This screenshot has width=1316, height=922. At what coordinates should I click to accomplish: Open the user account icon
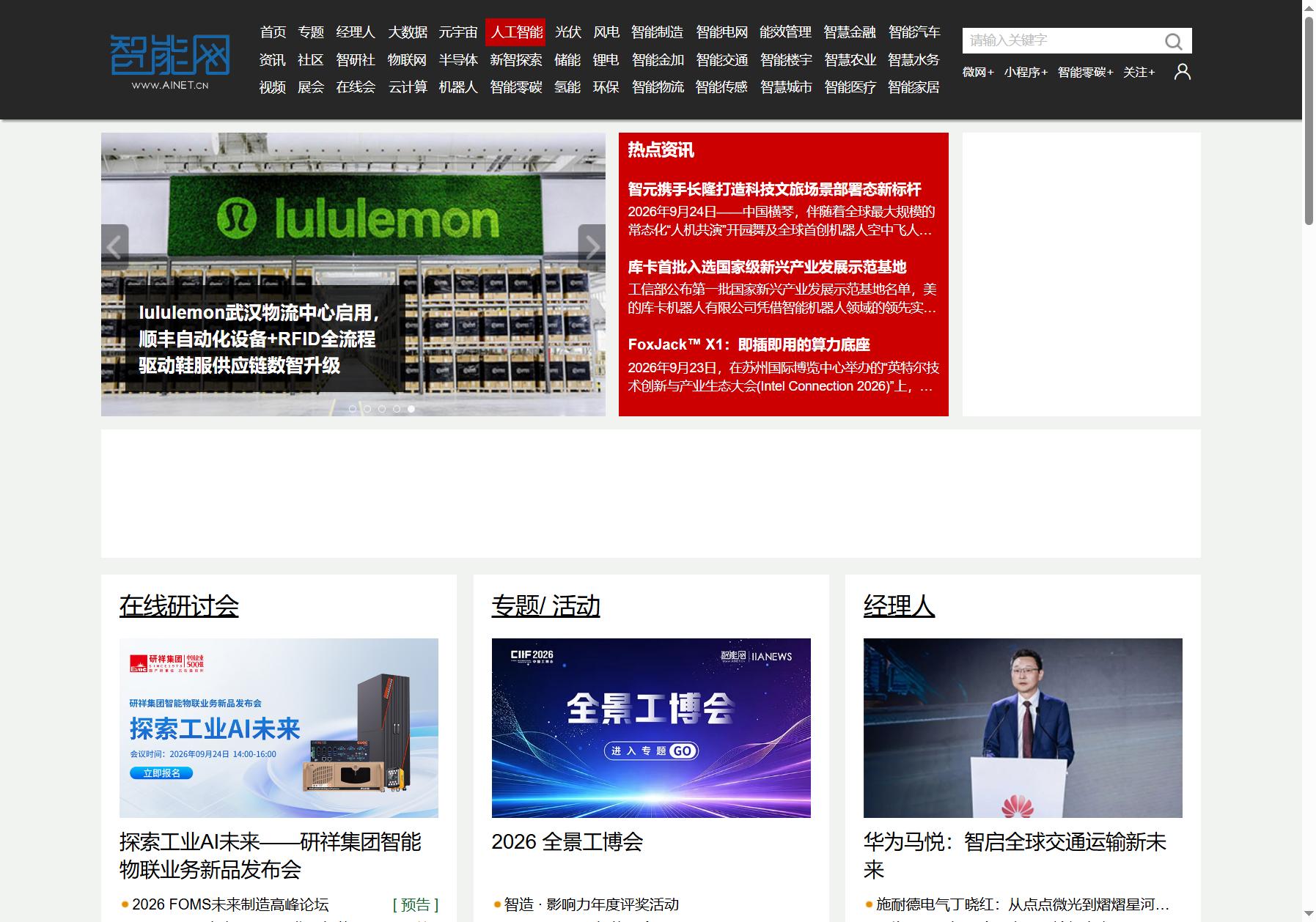pos(1182,72)
